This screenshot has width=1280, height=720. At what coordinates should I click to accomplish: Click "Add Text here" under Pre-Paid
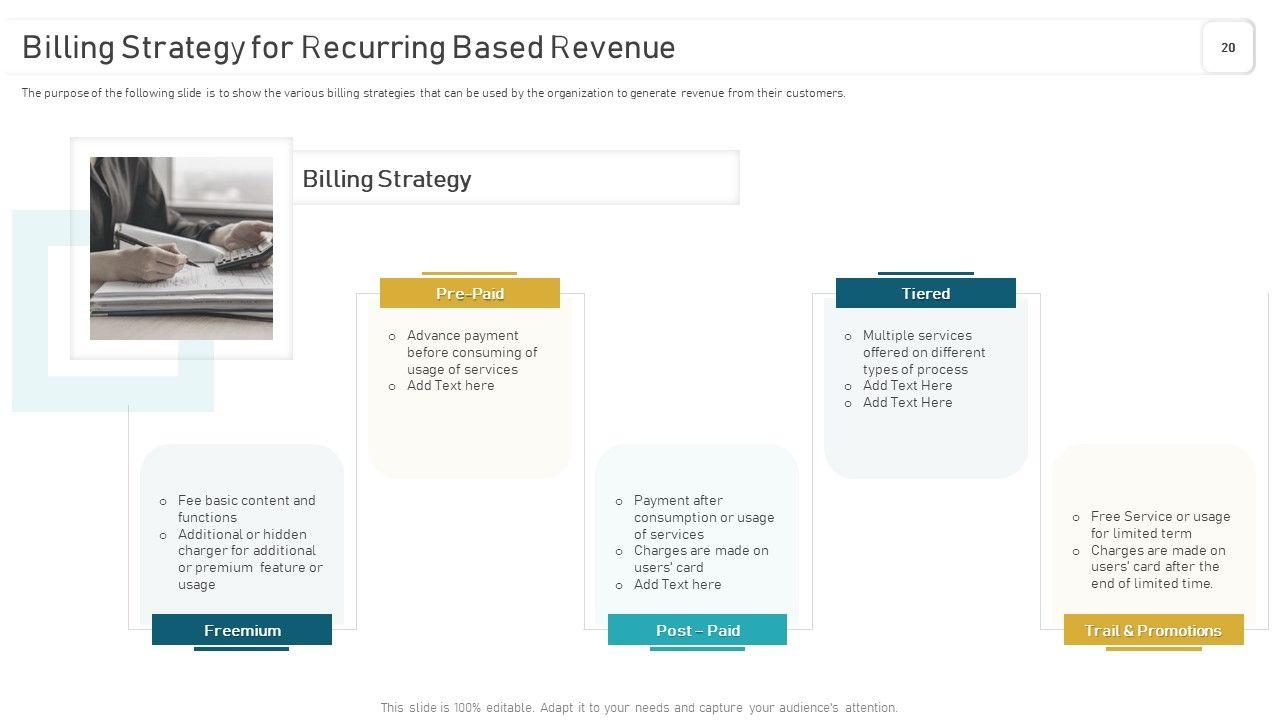(450, 386)
